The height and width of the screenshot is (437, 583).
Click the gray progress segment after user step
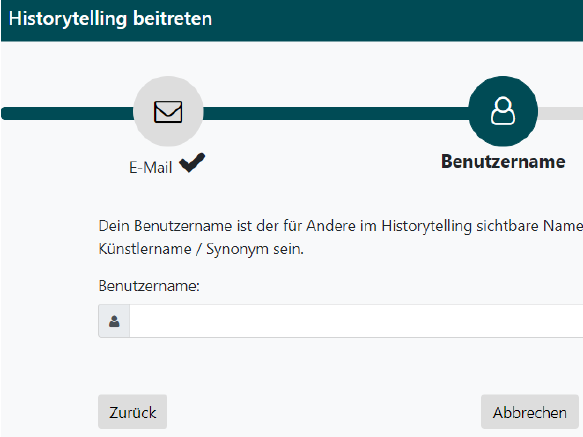(x=560, y=113)
